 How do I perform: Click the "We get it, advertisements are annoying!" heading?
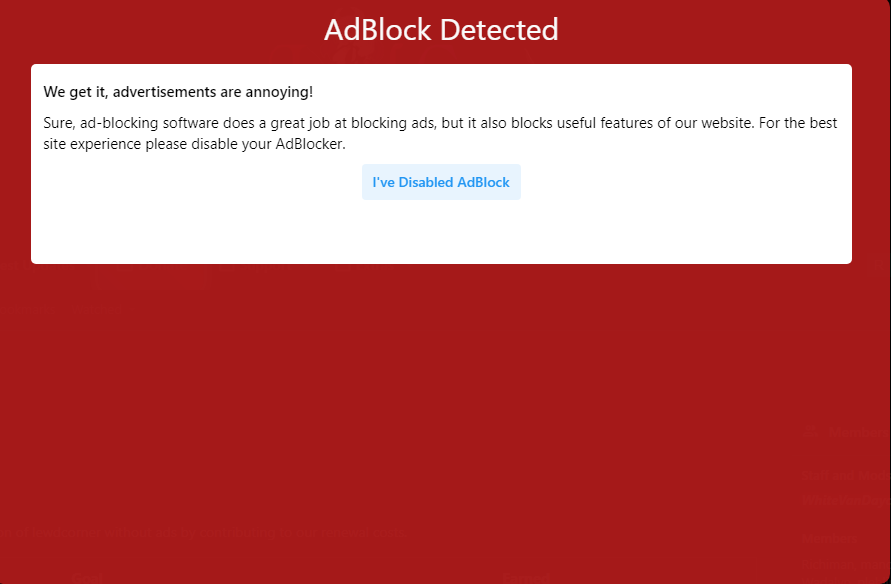178,91
